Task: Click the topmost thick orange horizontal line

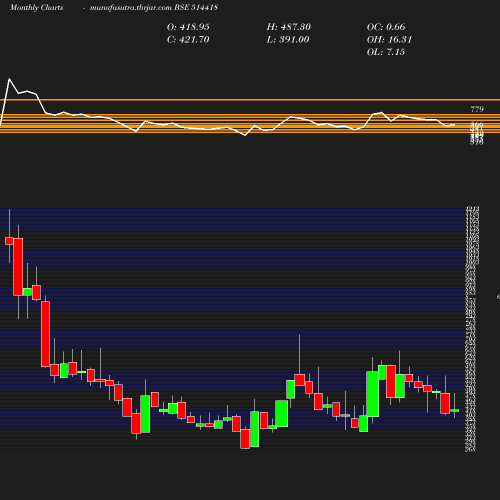Action: [250, 100]
